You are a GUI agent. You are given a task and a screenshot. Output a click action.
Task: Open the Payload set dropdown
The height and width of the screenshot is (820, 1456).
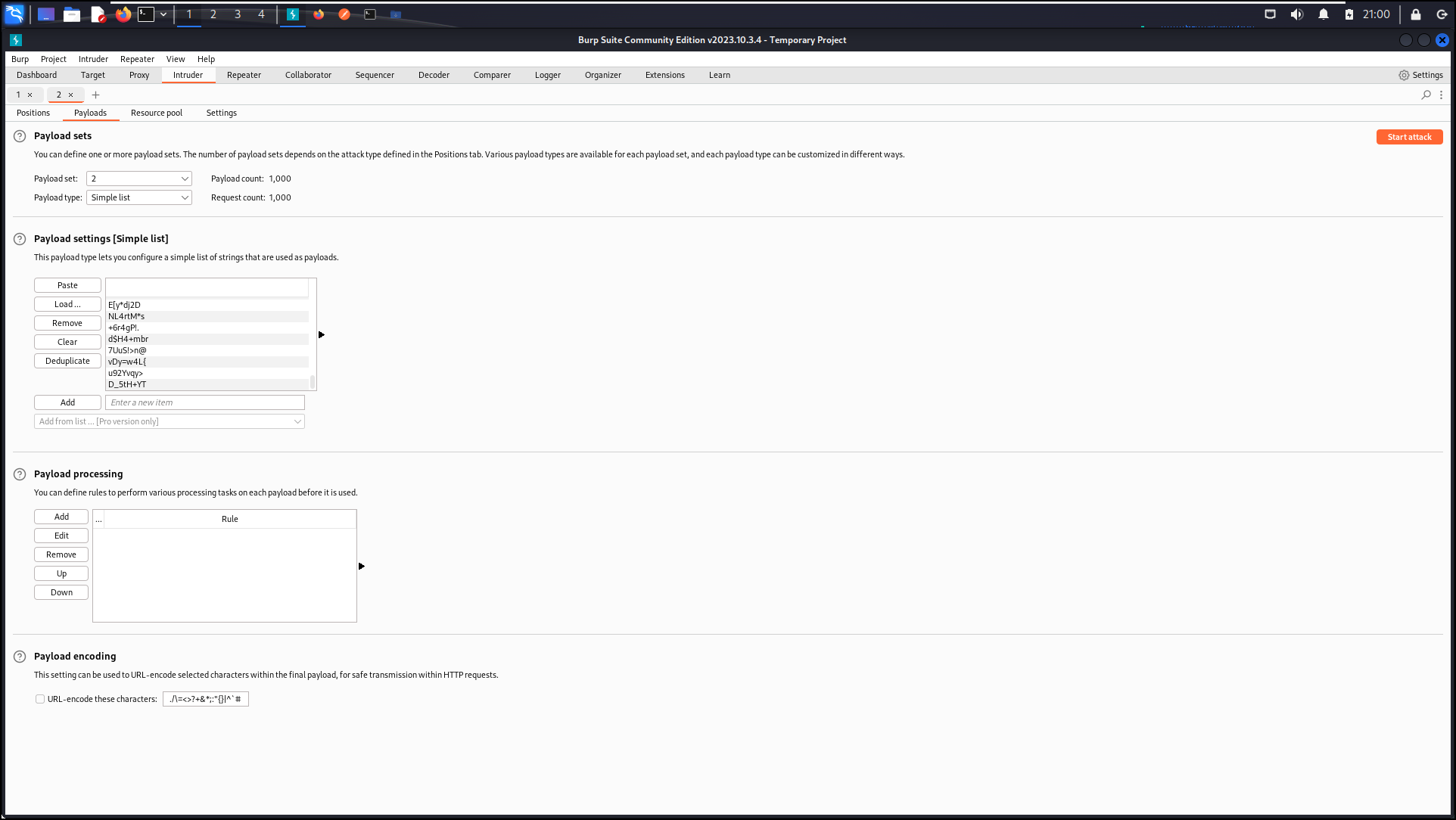[139, 179]
